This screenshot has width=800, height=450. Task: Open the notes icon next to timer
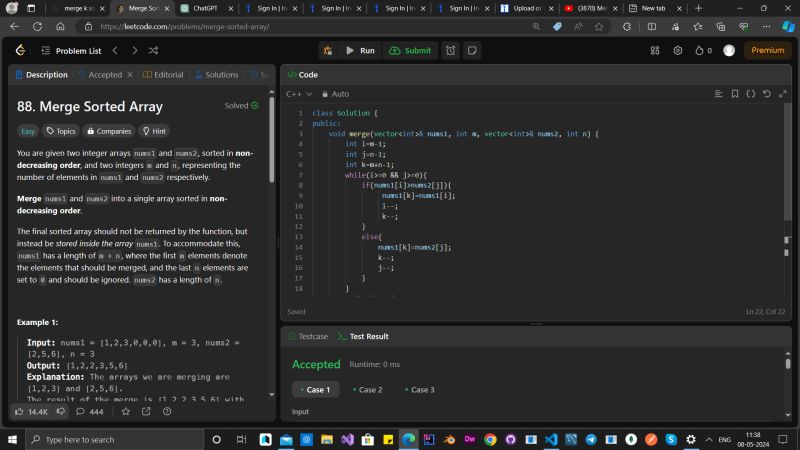click(x=472, y=50)
